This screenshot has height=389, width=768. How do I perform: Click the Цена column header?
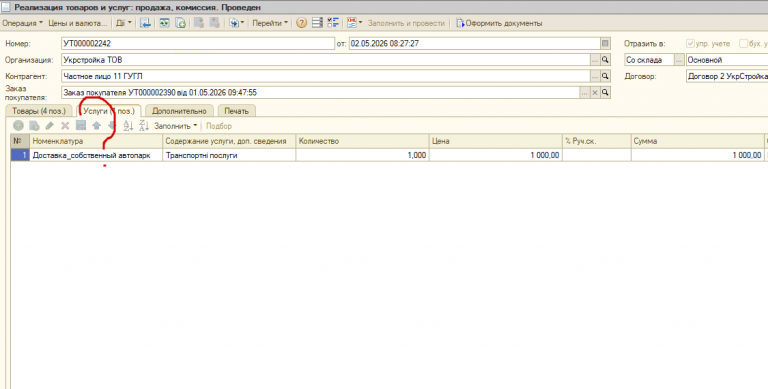496,141
